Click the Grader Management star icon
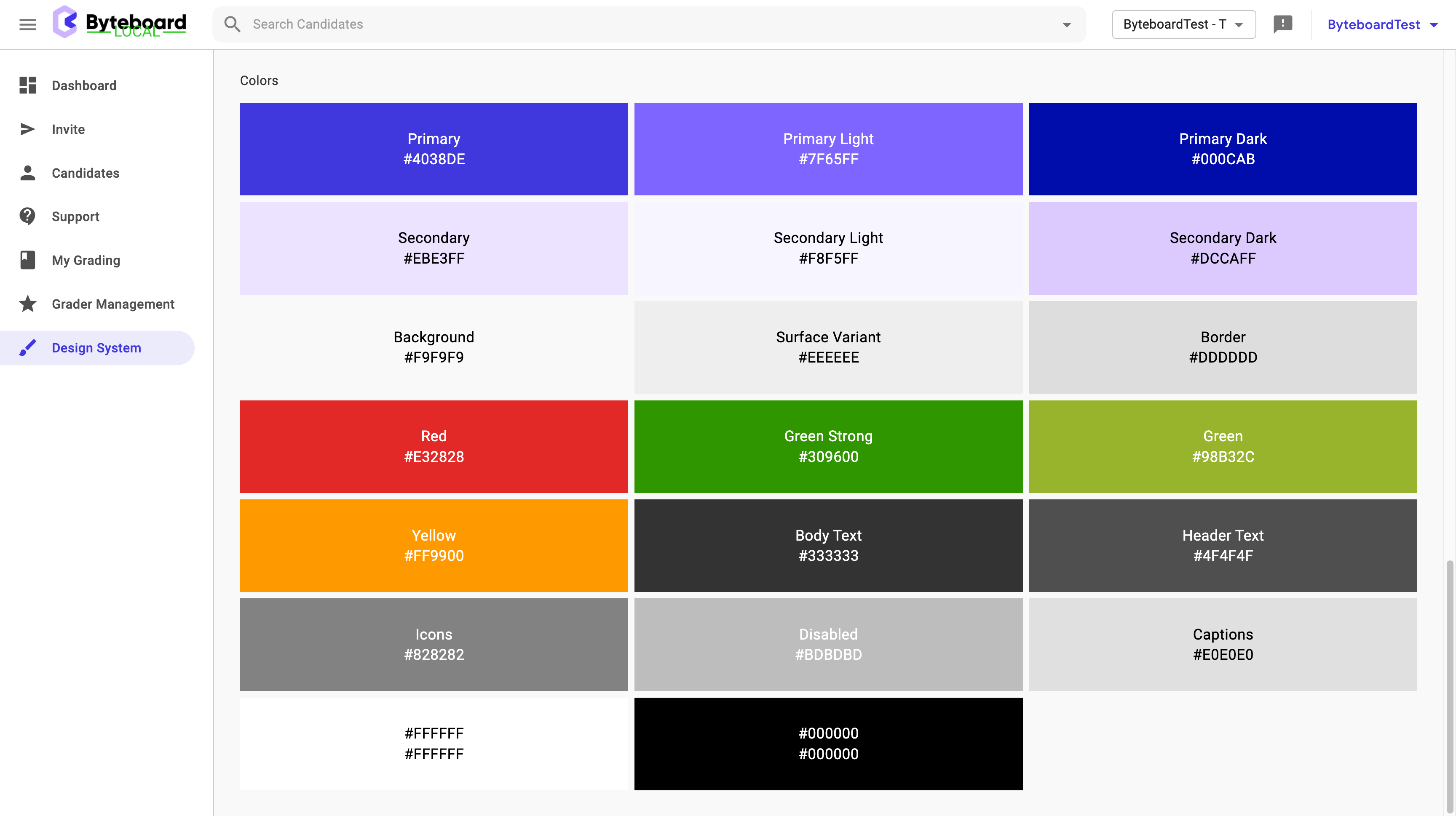 (x=27, y=304)
